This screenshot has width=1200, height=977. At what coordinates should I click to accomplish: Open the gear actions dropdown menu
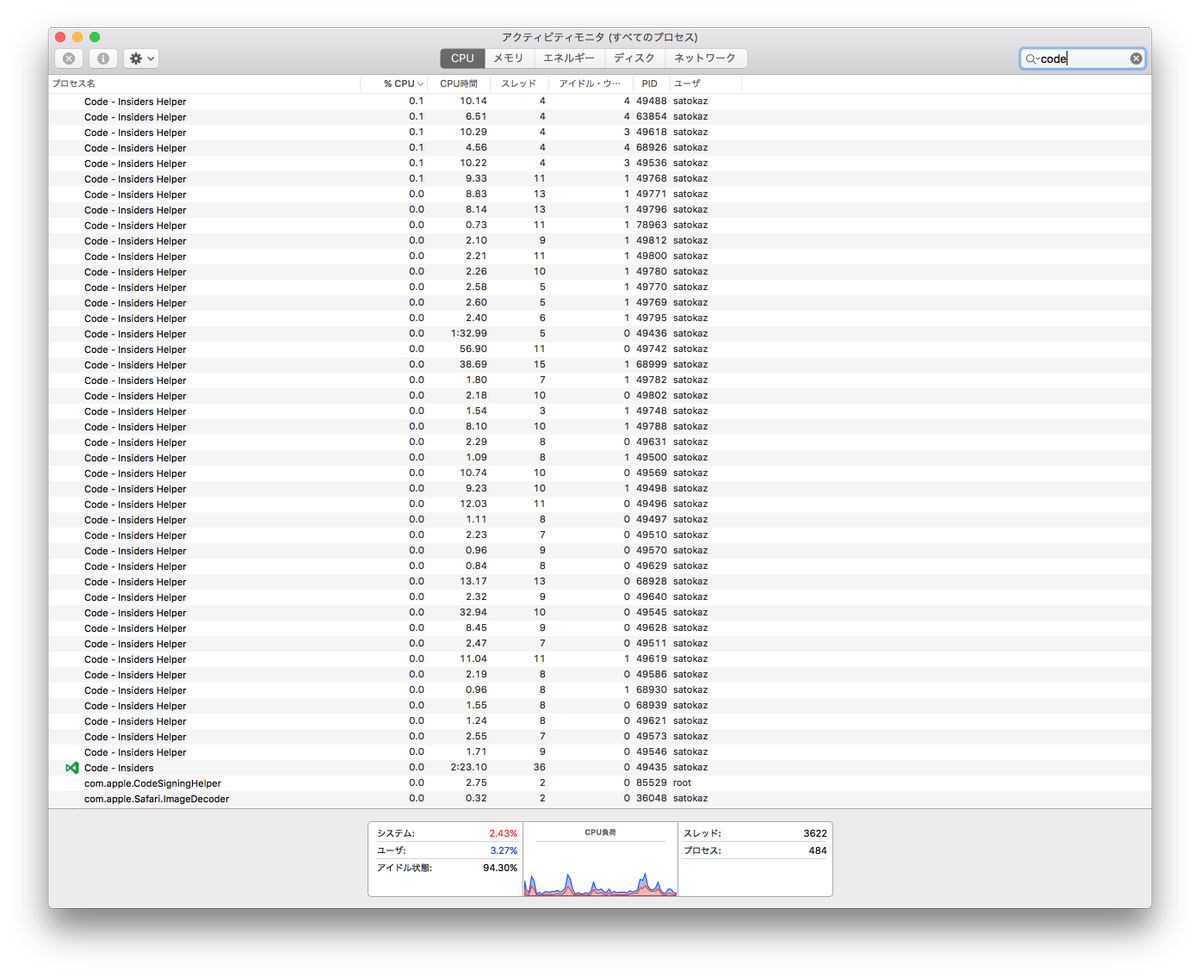click(141, 59)
